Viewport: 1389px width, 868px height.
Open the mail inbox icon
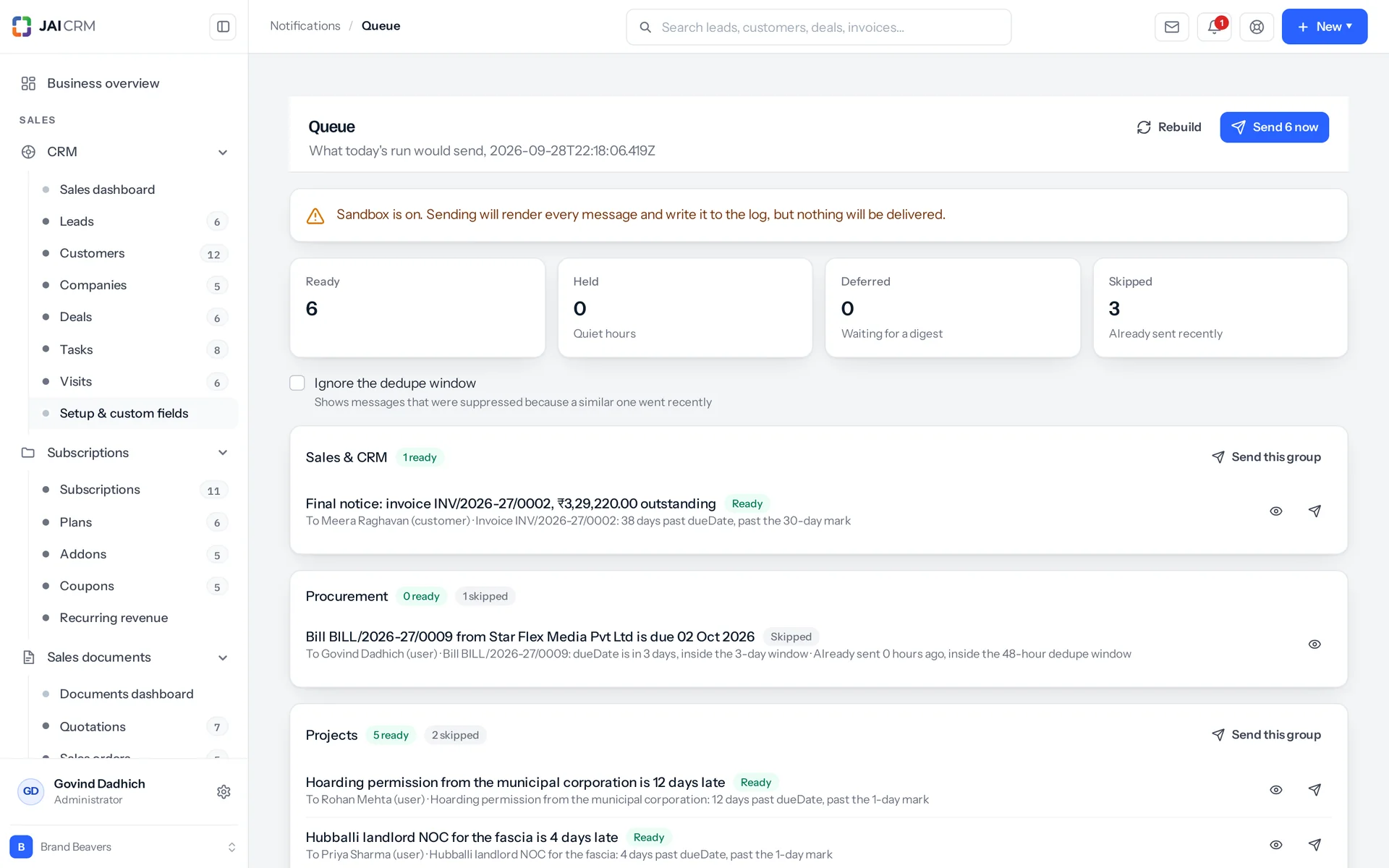pyautogui.click(x=1172, y=27)
